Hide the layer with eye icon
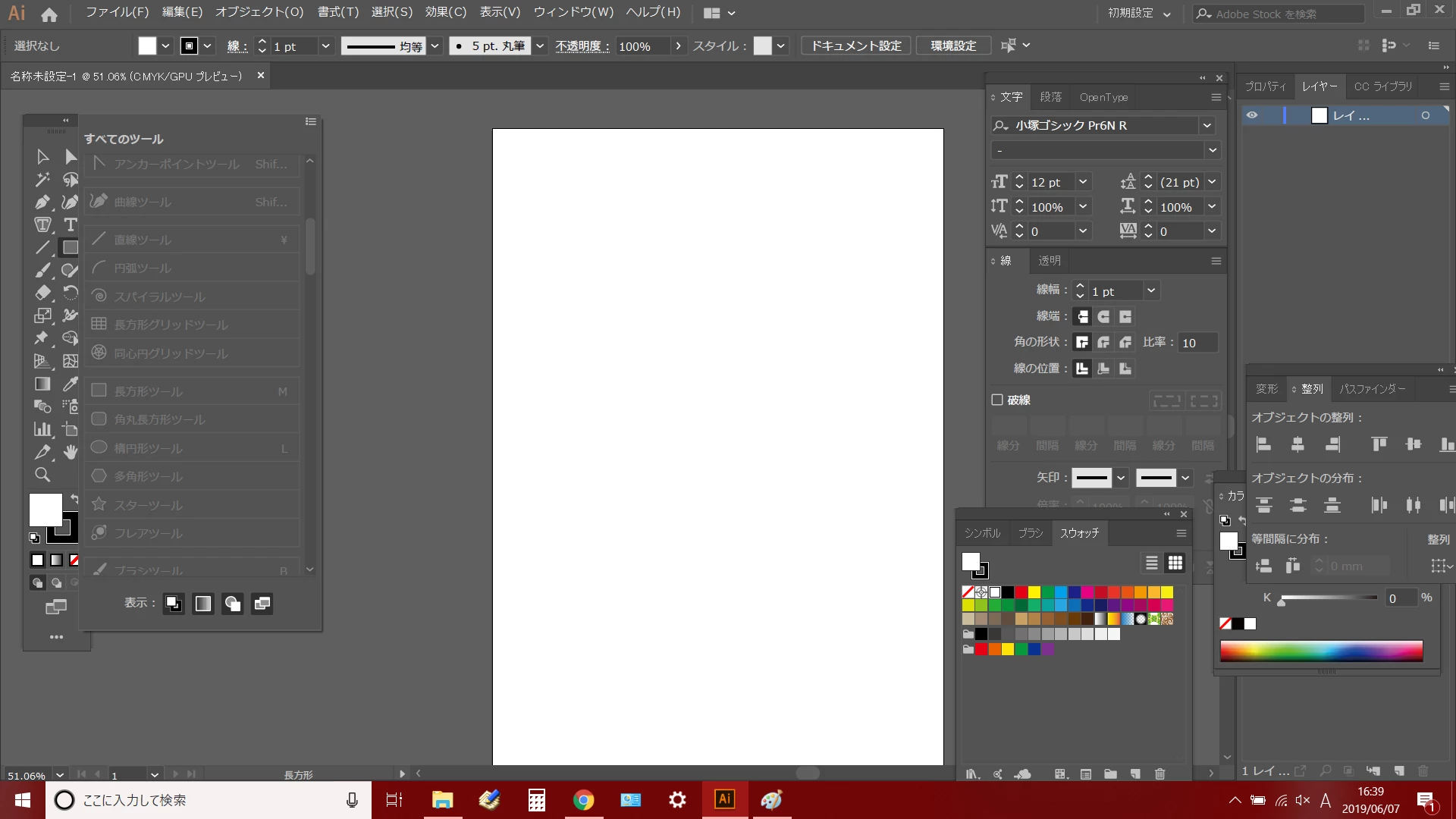This screenshot has height=819, width=1456. (1252, 115)
